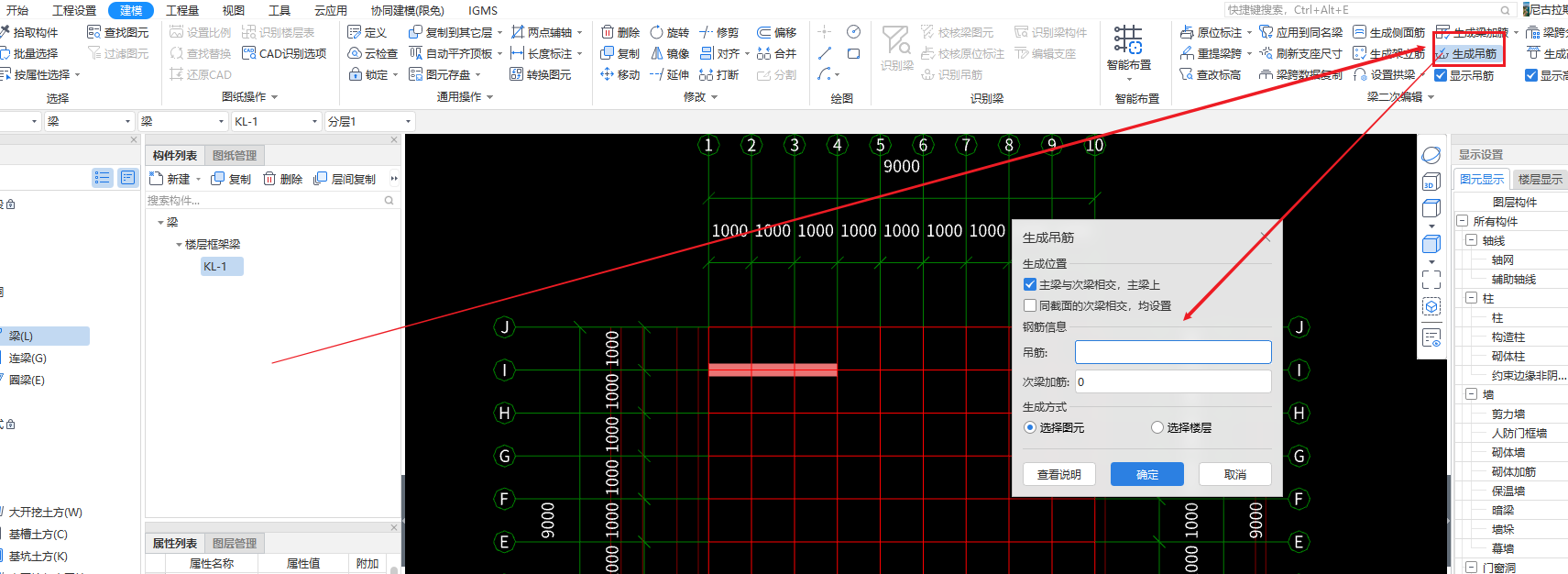Open the 分层1 layer dropdown

click(x=409, y=121)
